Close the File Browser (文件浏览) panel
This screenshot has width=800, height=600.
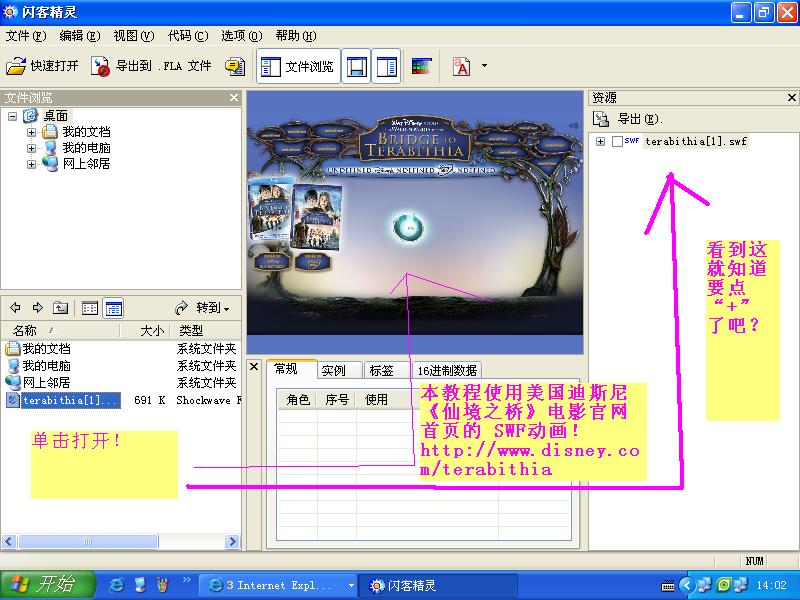click(x=234, y=97)
